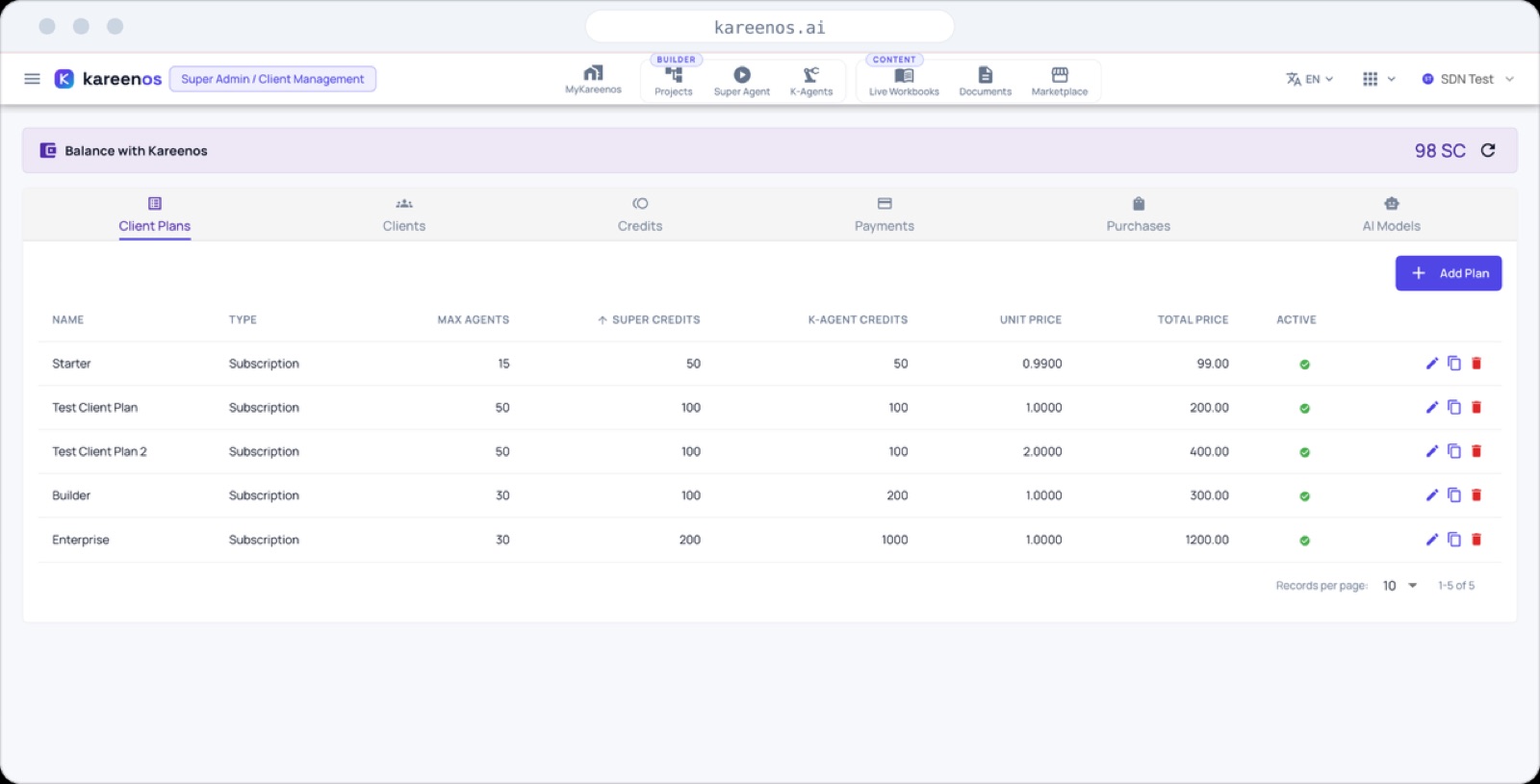Edit the Test Client Plan row
1540x784 pixels.
1432,408
